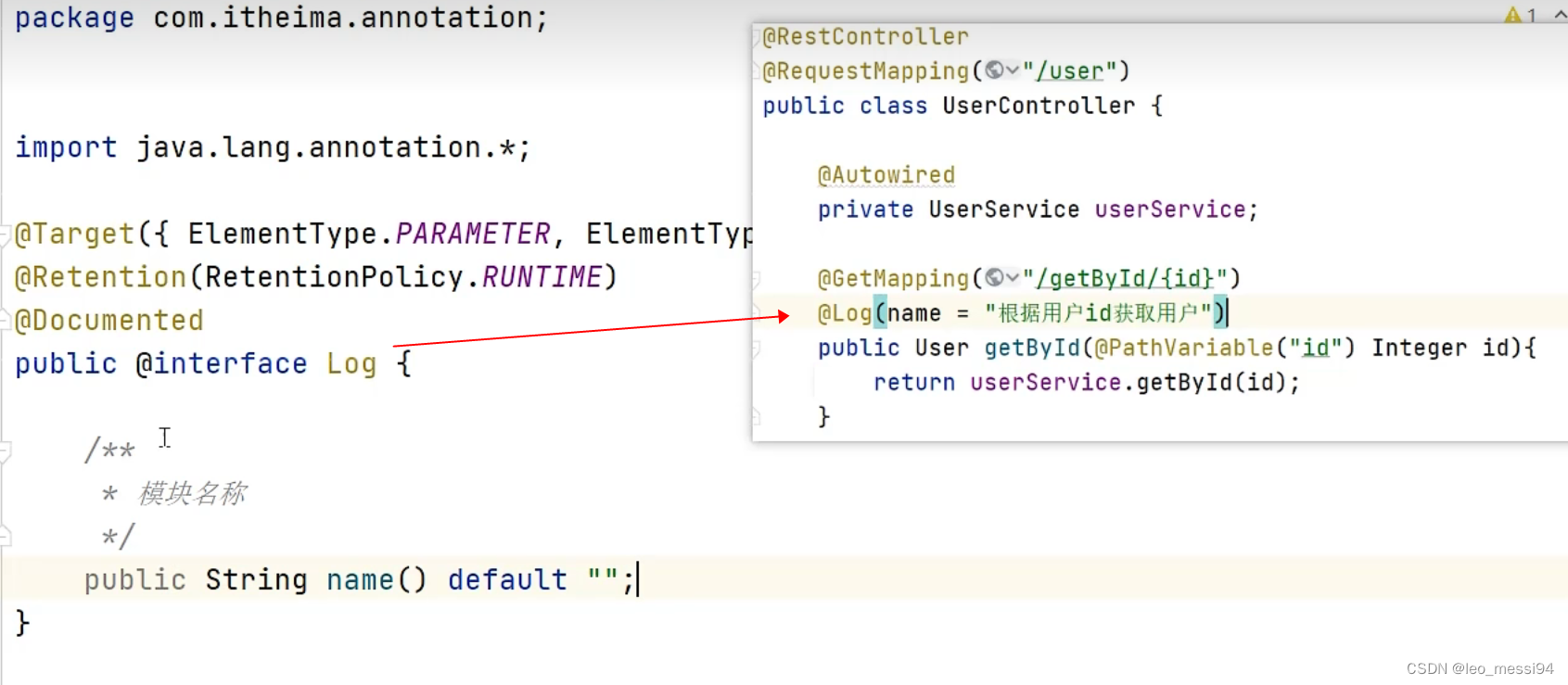Click the @Log annotation on getById
Screen dimensions: 1568x685
coord(845,313)
